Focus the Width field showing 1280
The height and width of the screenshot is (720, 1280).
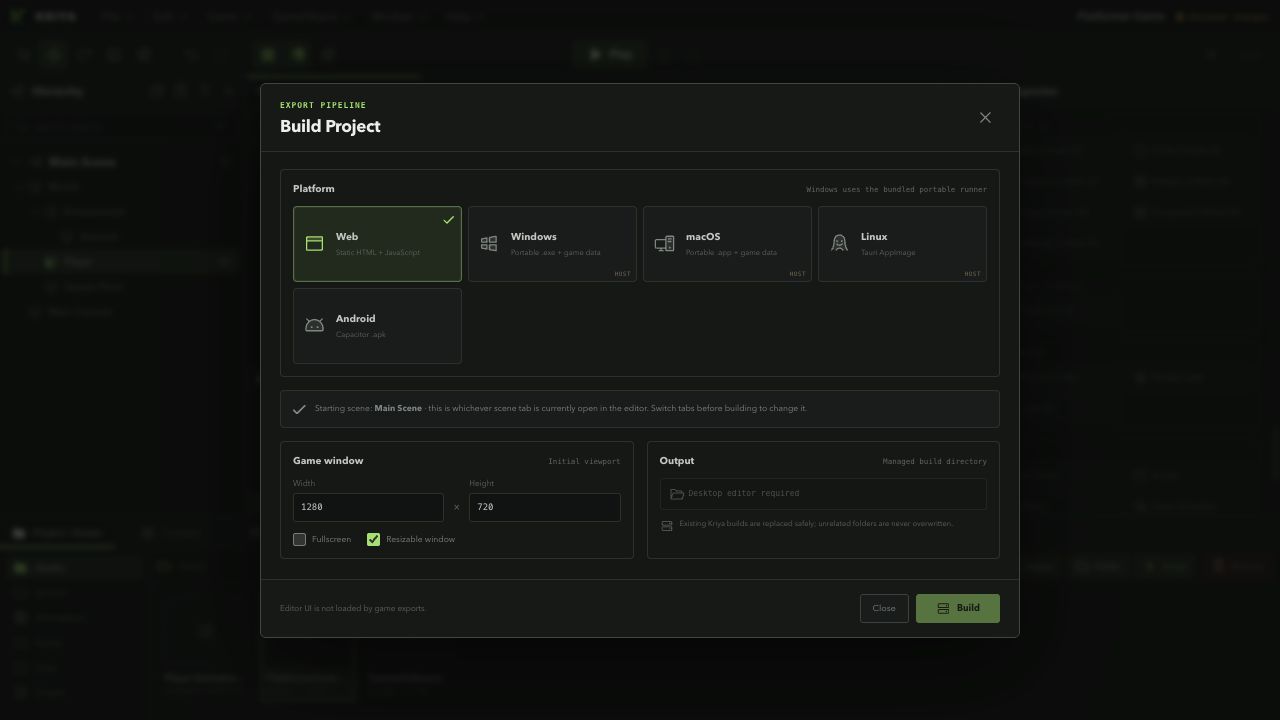tap(368, 507)
